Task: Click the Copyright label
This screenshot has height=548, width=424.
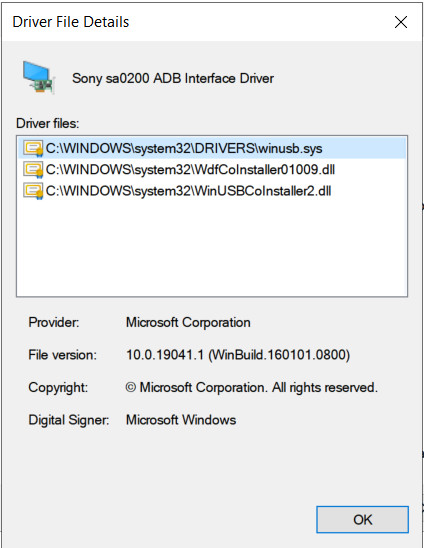Action: (x=58, y=387)
